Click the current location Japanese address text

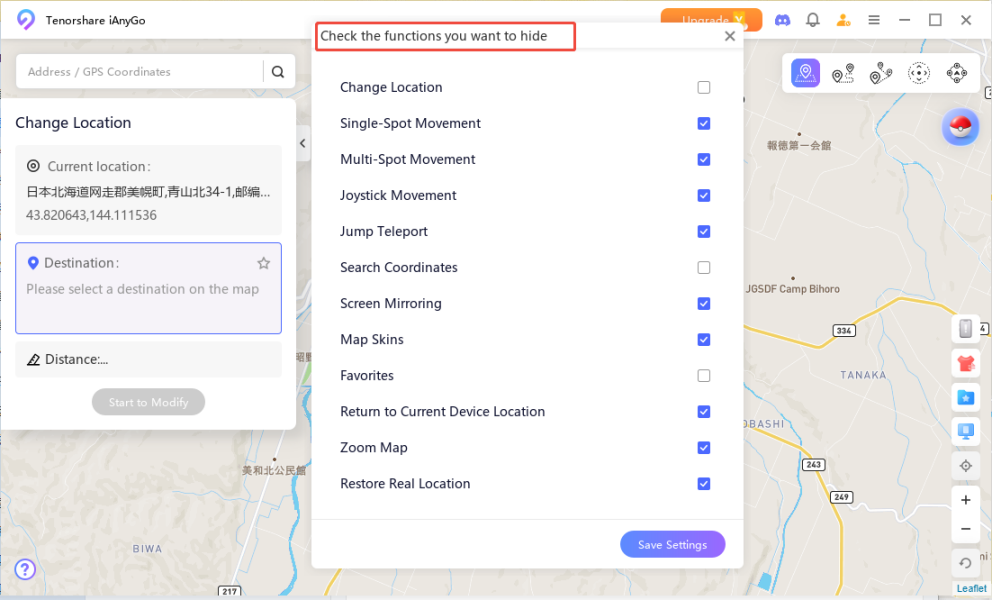coord(148,192)
